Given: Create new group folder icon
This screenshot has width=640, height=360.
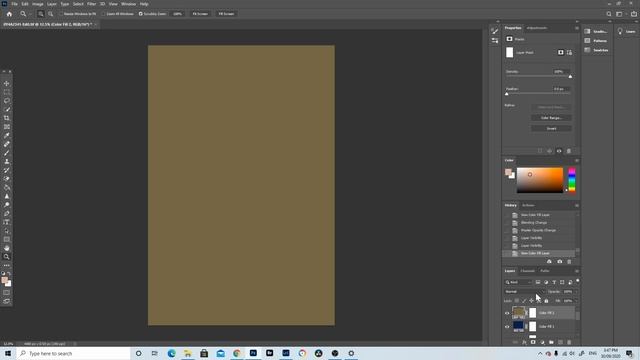Looking at the screenshot, I should [551, 342].
